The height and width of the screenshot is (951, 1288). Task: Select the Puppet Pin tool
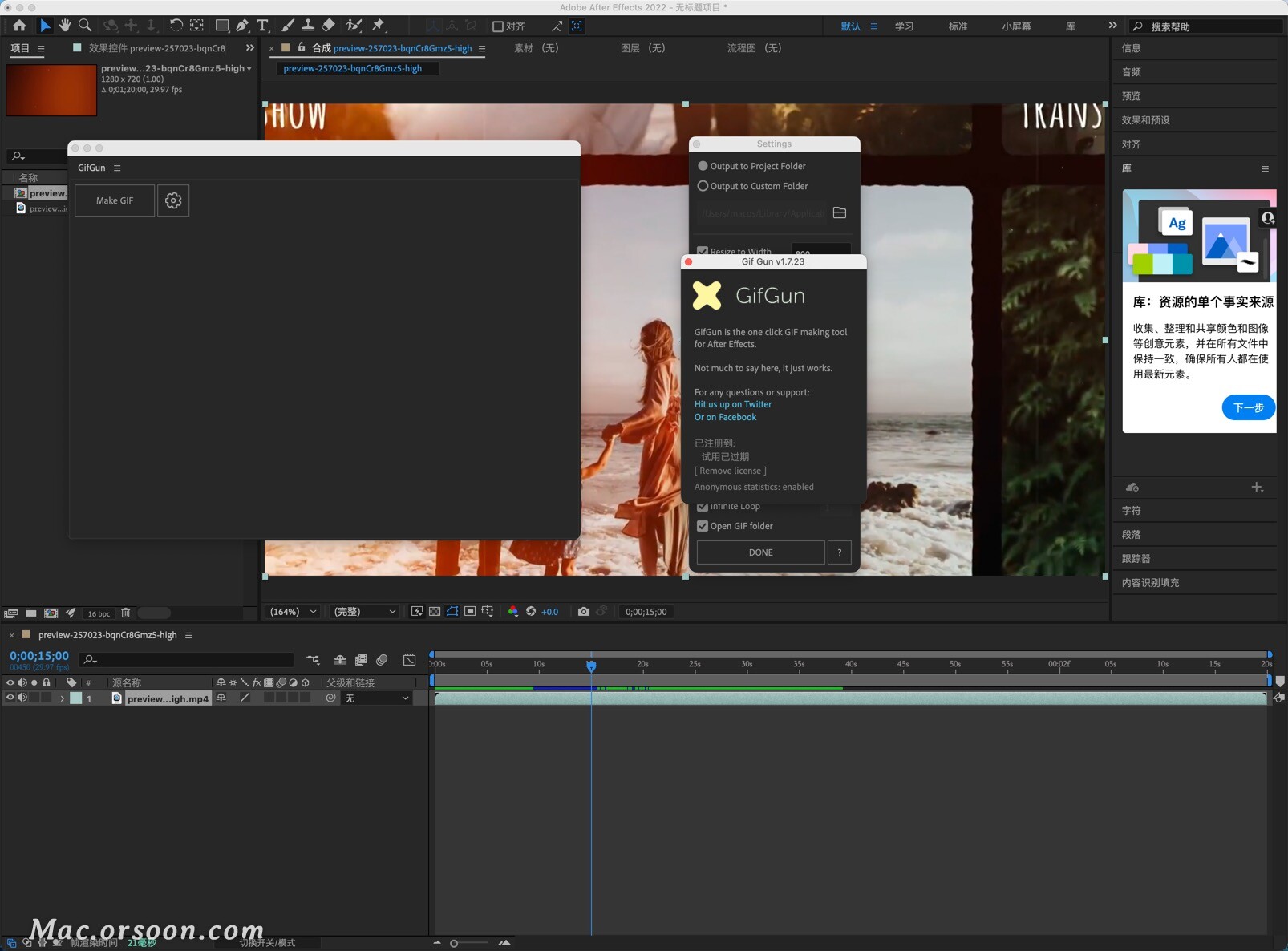(379, 26)
